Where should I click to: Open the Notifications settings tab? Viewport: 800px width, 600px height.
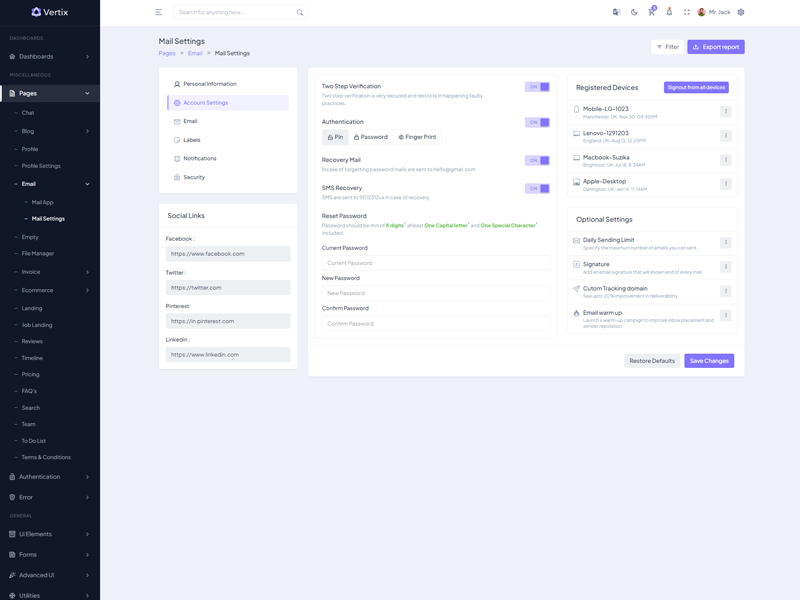point(200,159)
